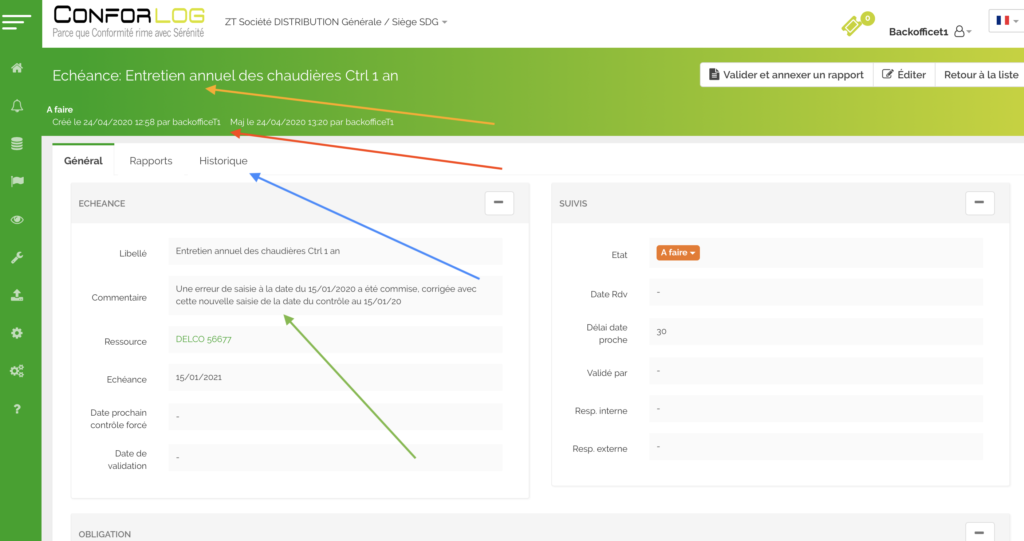Image resolution: width=1024 pixels, height=541 pixels.
Task: Open the hamburger menu in the sidebar
Action: (x=18, y=20)
